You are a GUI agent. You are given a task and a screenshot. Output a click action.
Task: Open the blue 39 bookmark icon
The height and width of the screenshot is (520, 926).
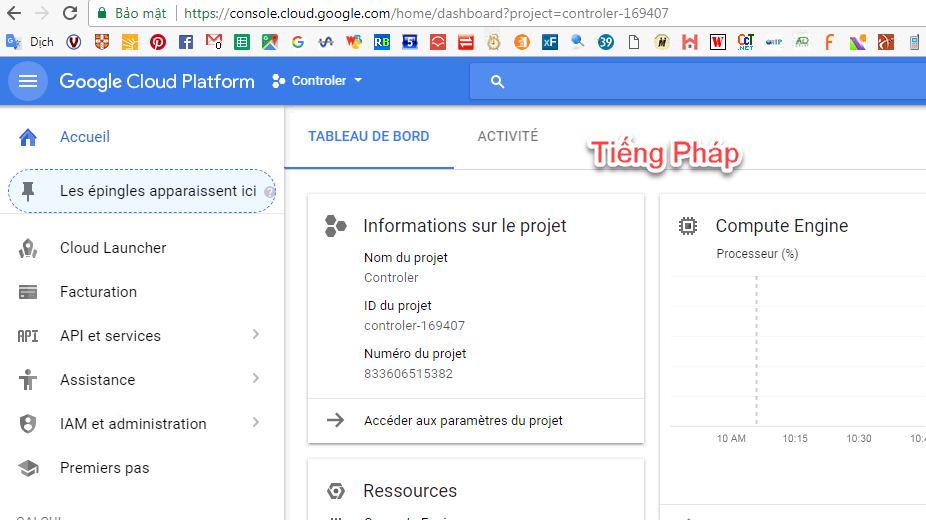pyautogui.click(x=606, y=42)
